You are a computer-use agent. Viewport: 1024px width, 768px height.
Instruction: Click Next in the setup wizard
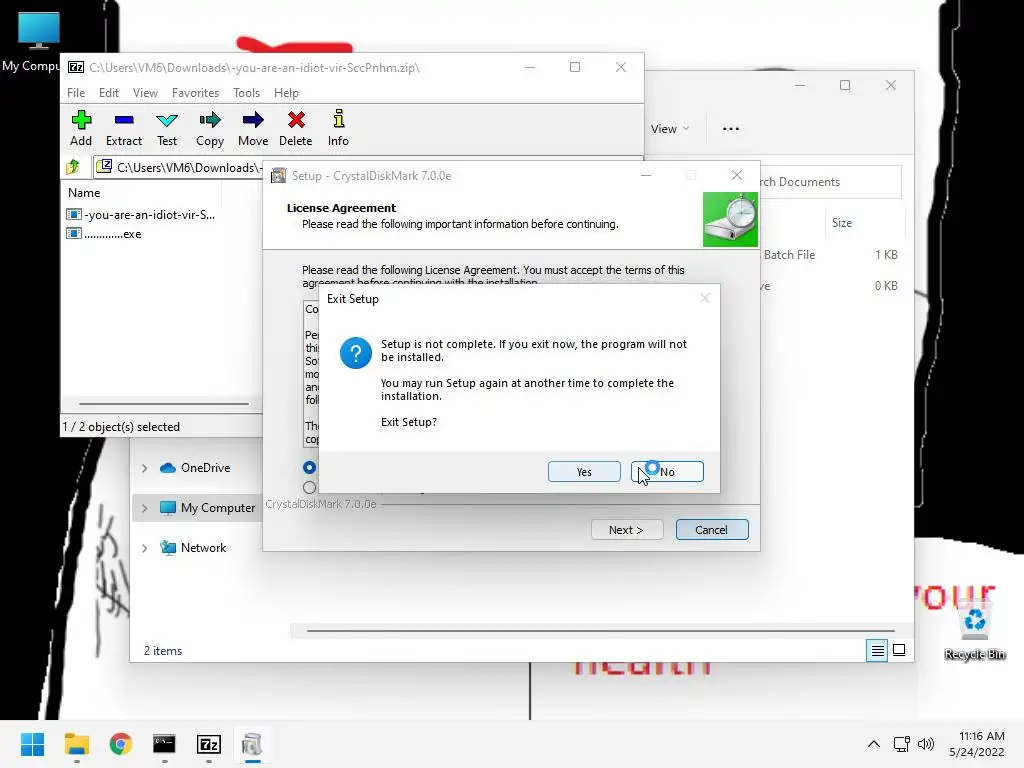pyautogui.click(x=626, y=530)
